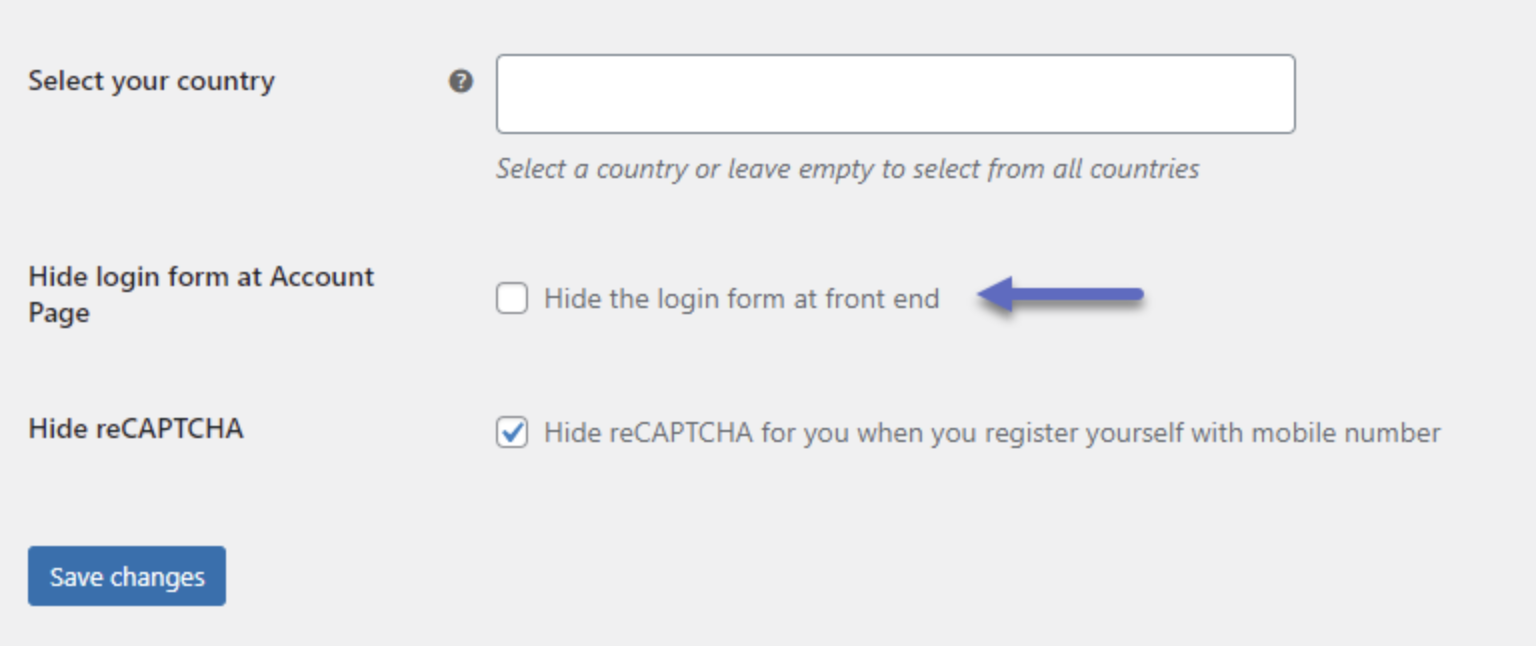Click the blue arrow annotation
Viewport: 1536px width, 646px height.
click(1061, 295)
